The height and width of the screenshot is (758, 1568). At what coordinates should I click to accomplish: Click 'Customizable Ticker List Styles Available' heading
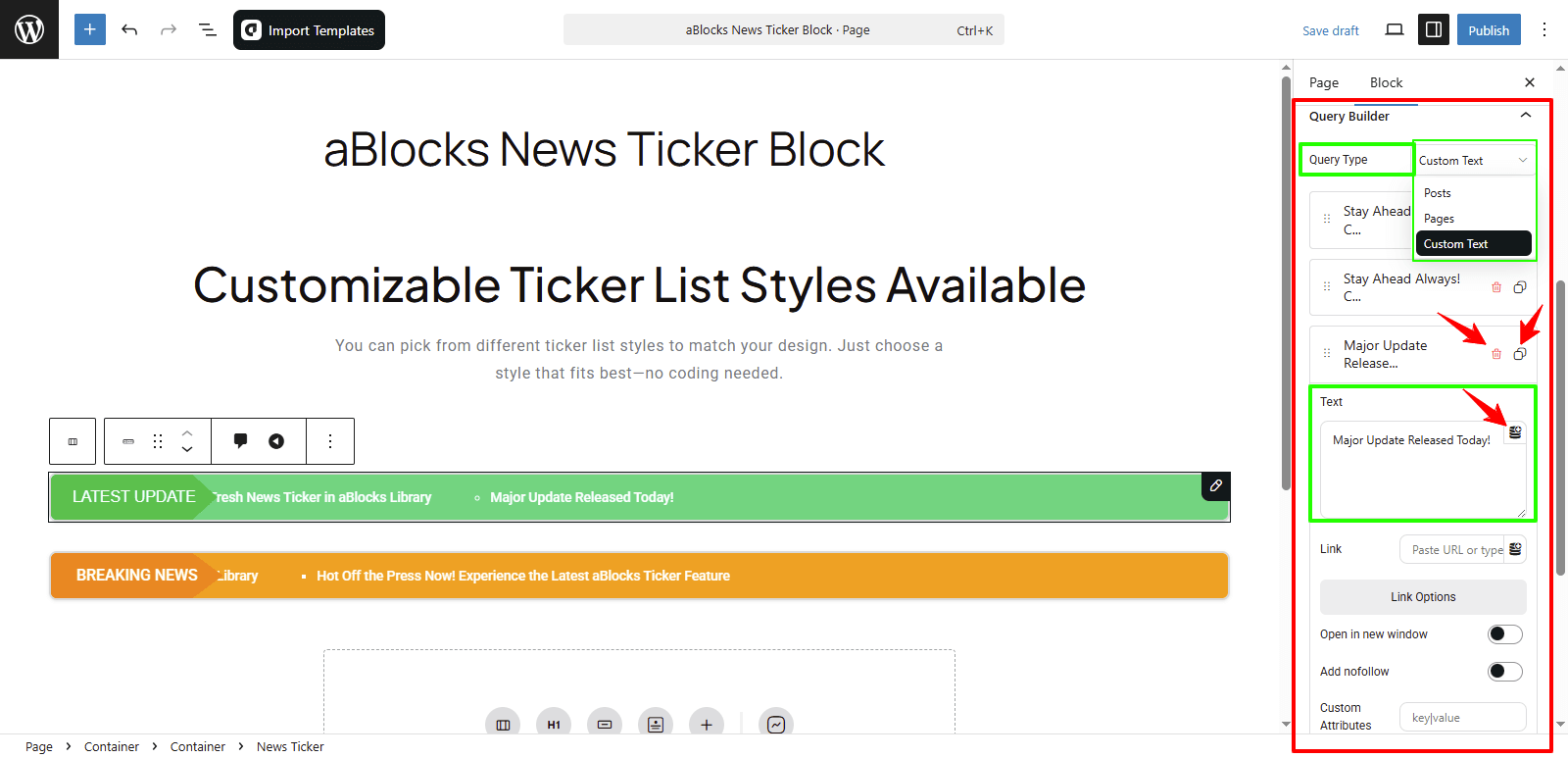639,285
